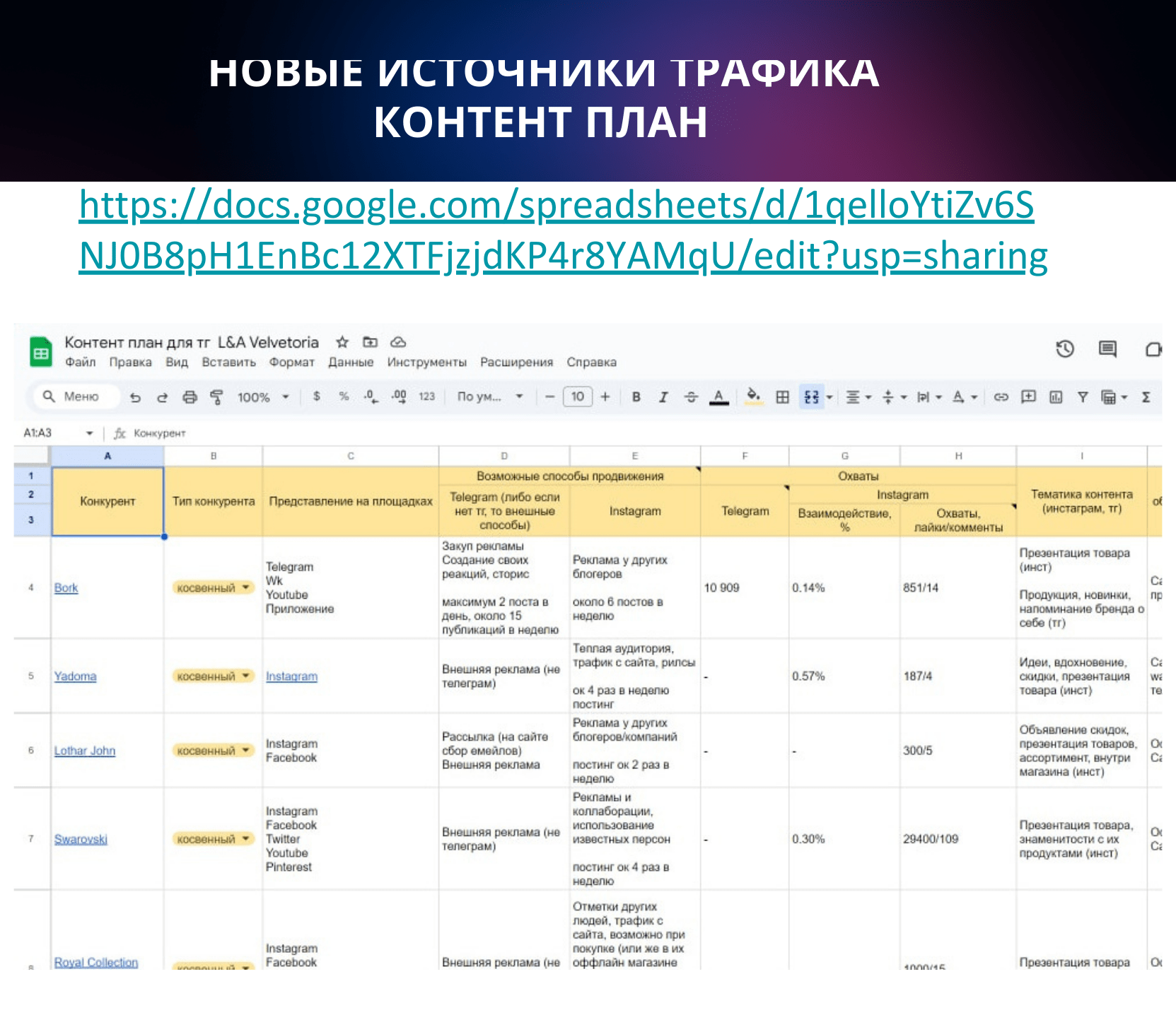Click the borders icon in the toolbar
1176x1015 pixels.
pos(782,397)
